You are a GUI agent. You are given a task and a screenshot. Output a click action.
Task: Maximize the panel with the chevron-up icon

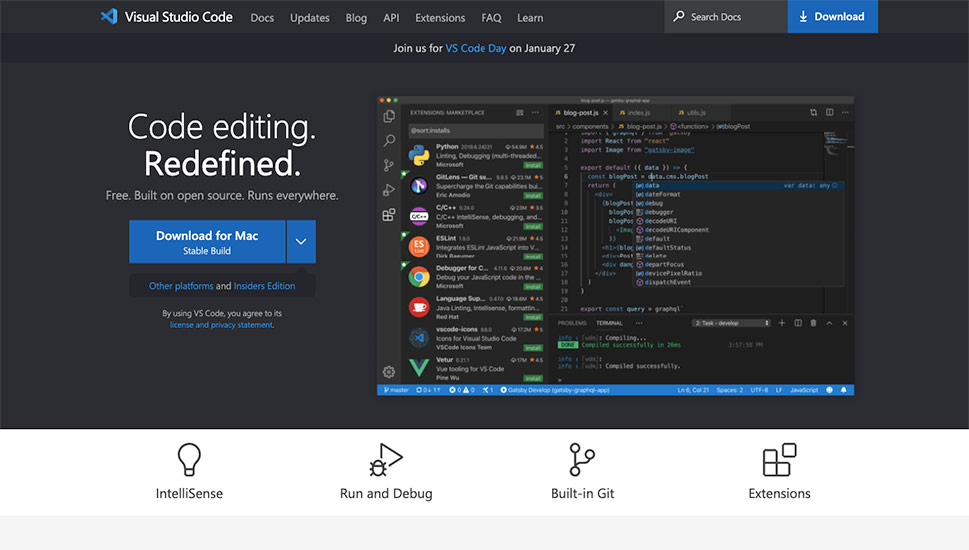[x=829, y=323]
